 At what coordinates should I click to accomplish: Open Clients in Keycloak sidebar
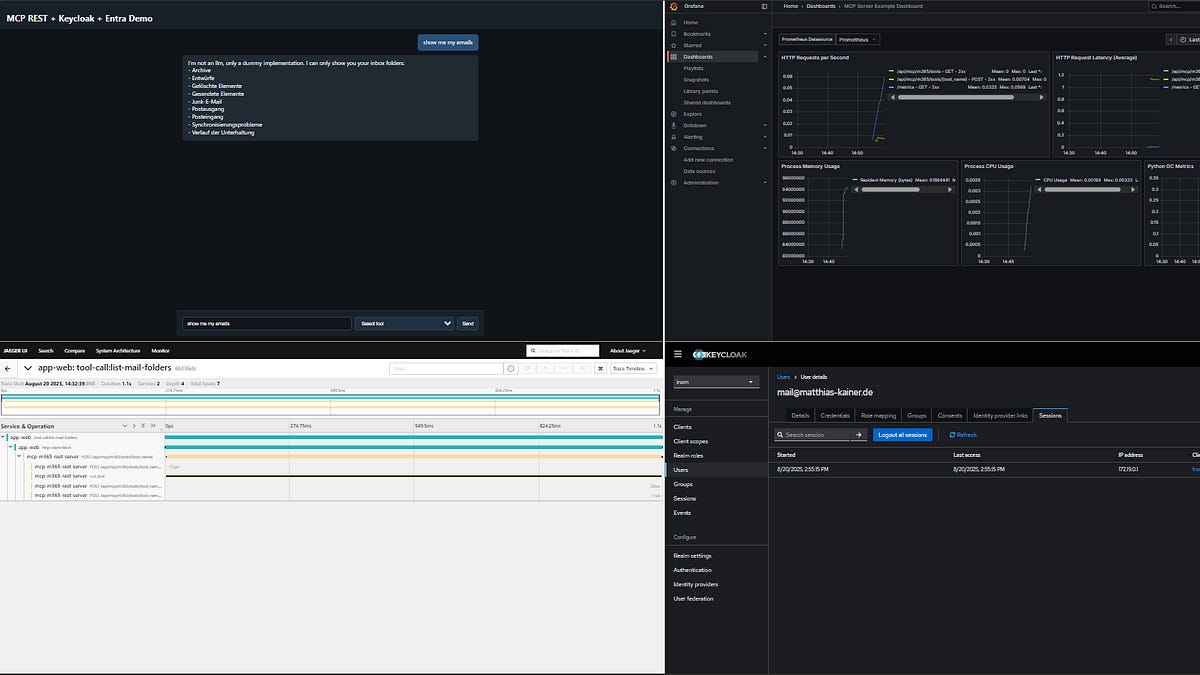tap(682, 427)
